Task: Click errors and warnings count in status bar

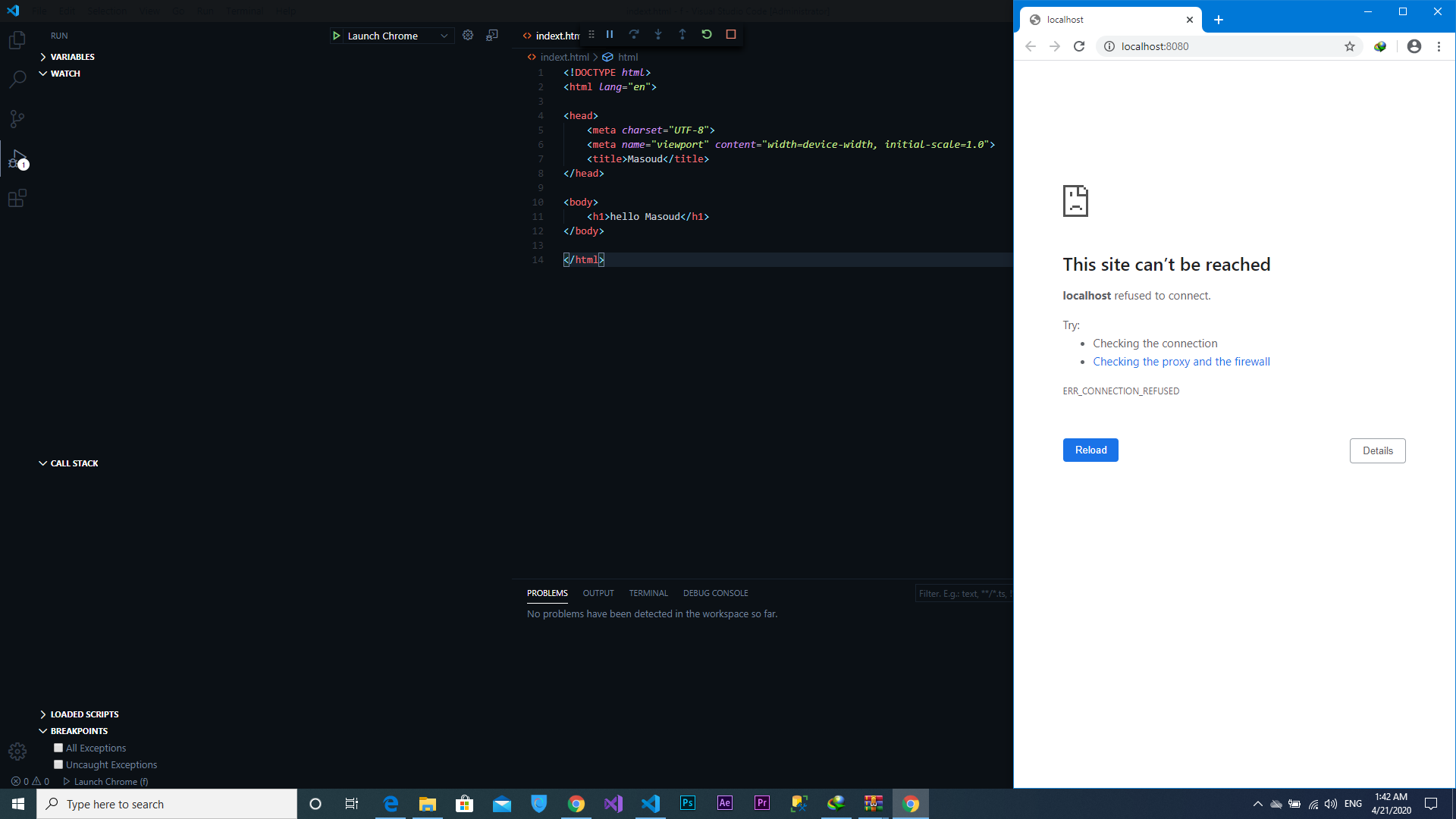Action: click(30, 782)
